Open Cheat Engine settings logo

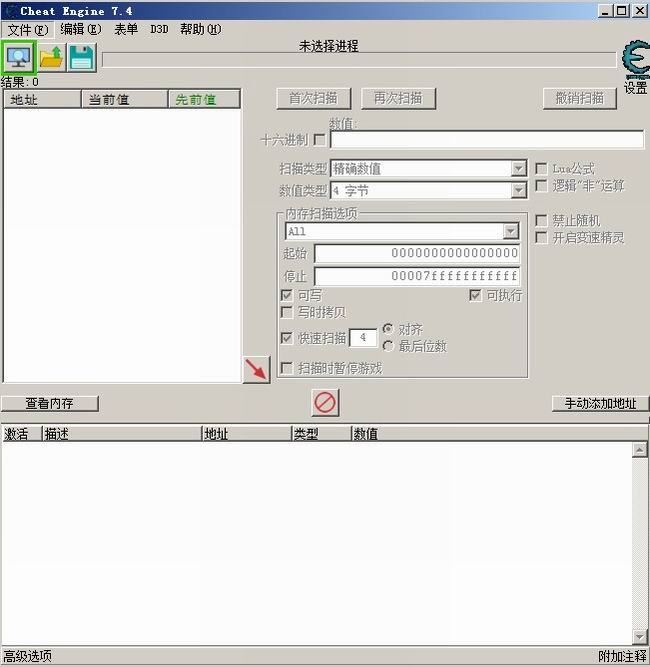(636, 60)
